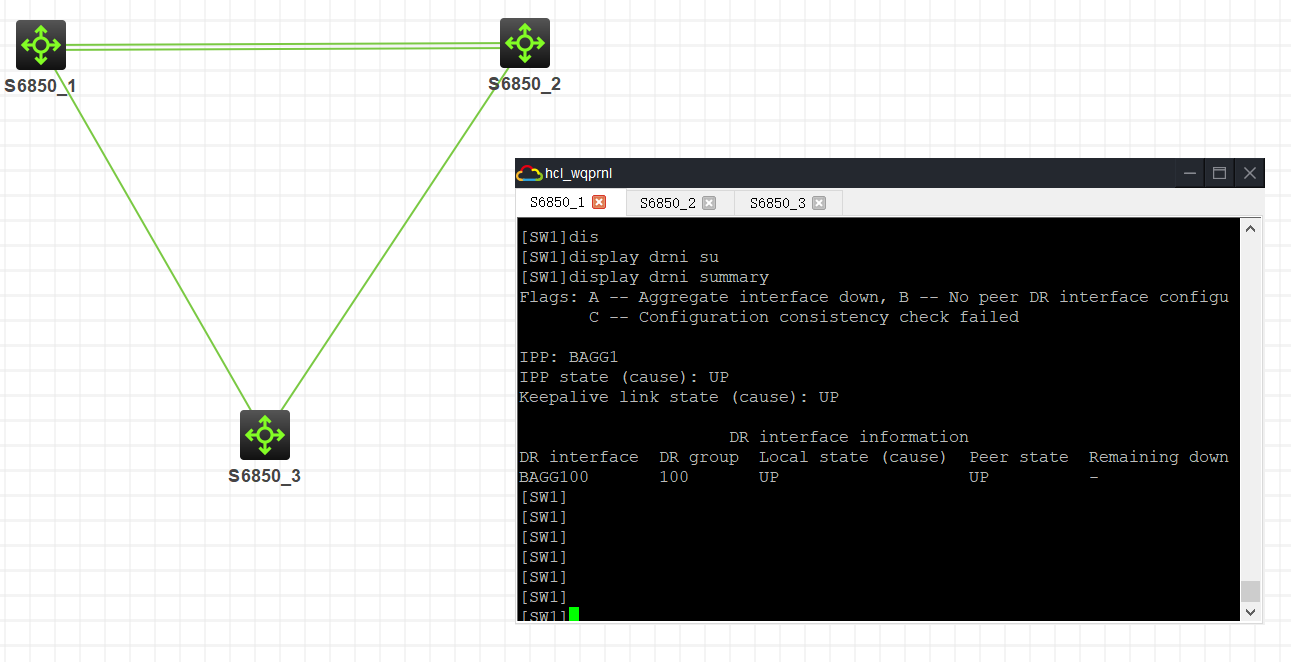Click the 'DR group' column header
The image size is (1291, 662).
coord(699,457)
